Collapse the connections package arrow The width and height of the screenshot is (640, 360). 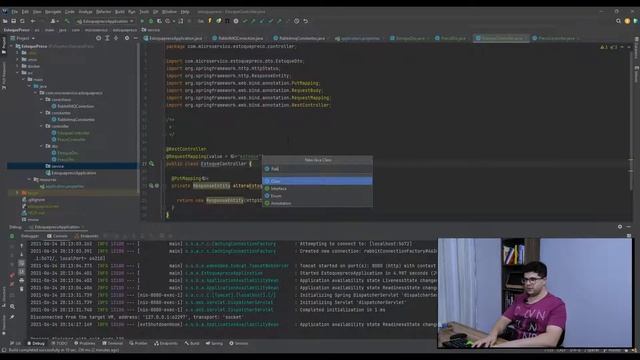pyautogui.click(x=42, y=99)
